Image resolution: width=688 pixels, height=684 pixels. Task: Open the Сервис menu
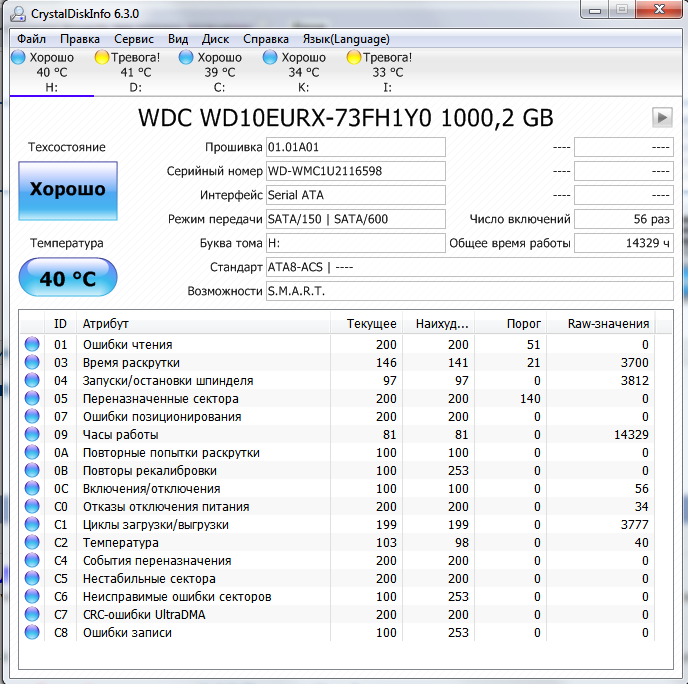(134, 39)
